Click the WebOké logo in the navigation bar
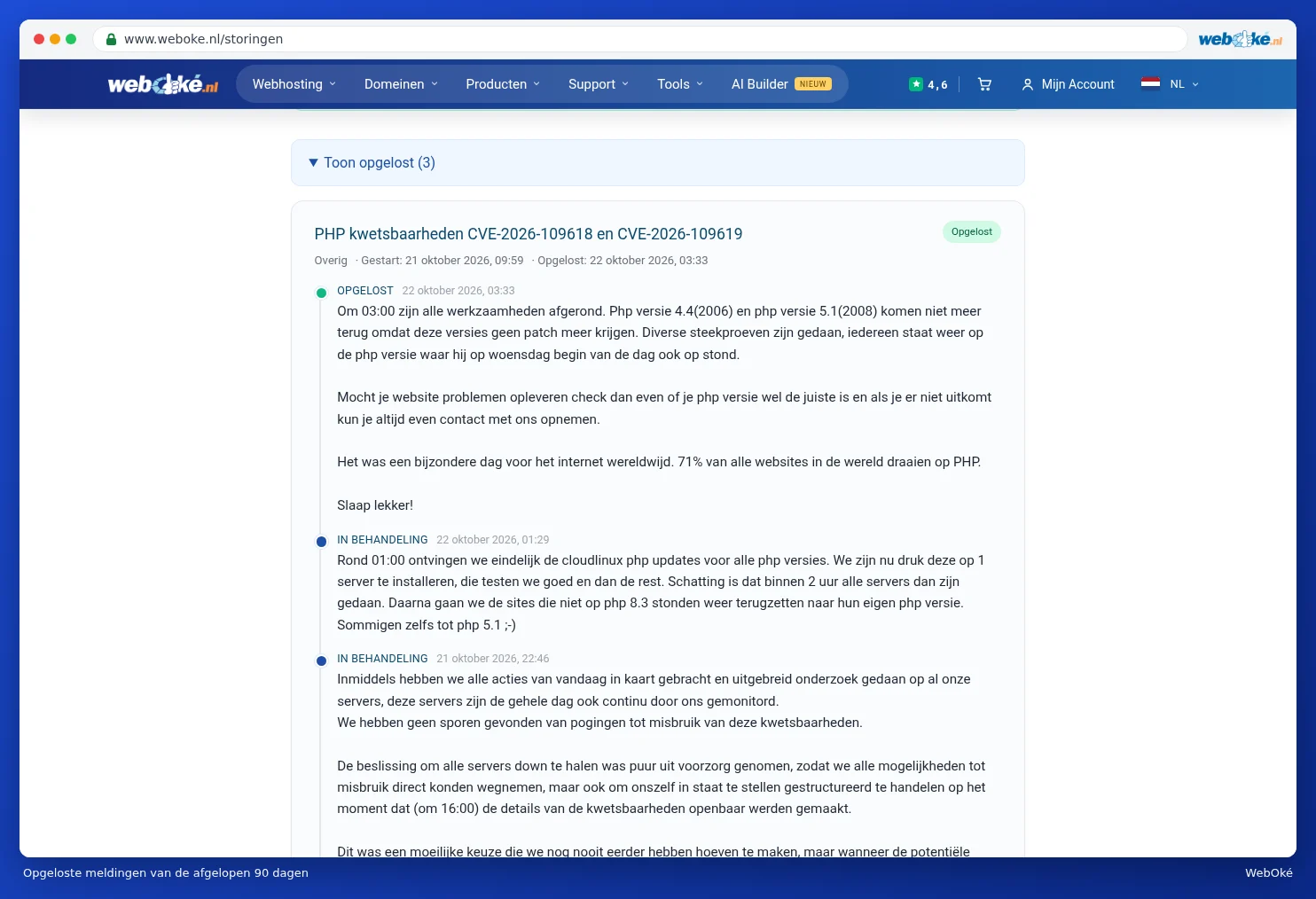 click(x=163, y=84)
